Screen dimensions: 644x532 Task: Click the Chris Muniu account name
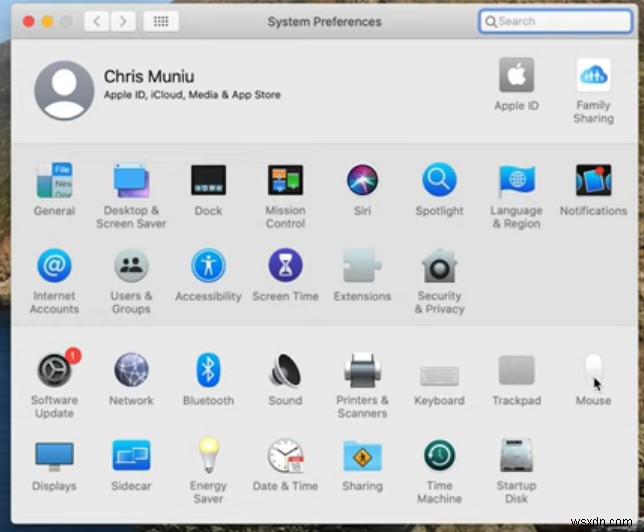[149, 76]
